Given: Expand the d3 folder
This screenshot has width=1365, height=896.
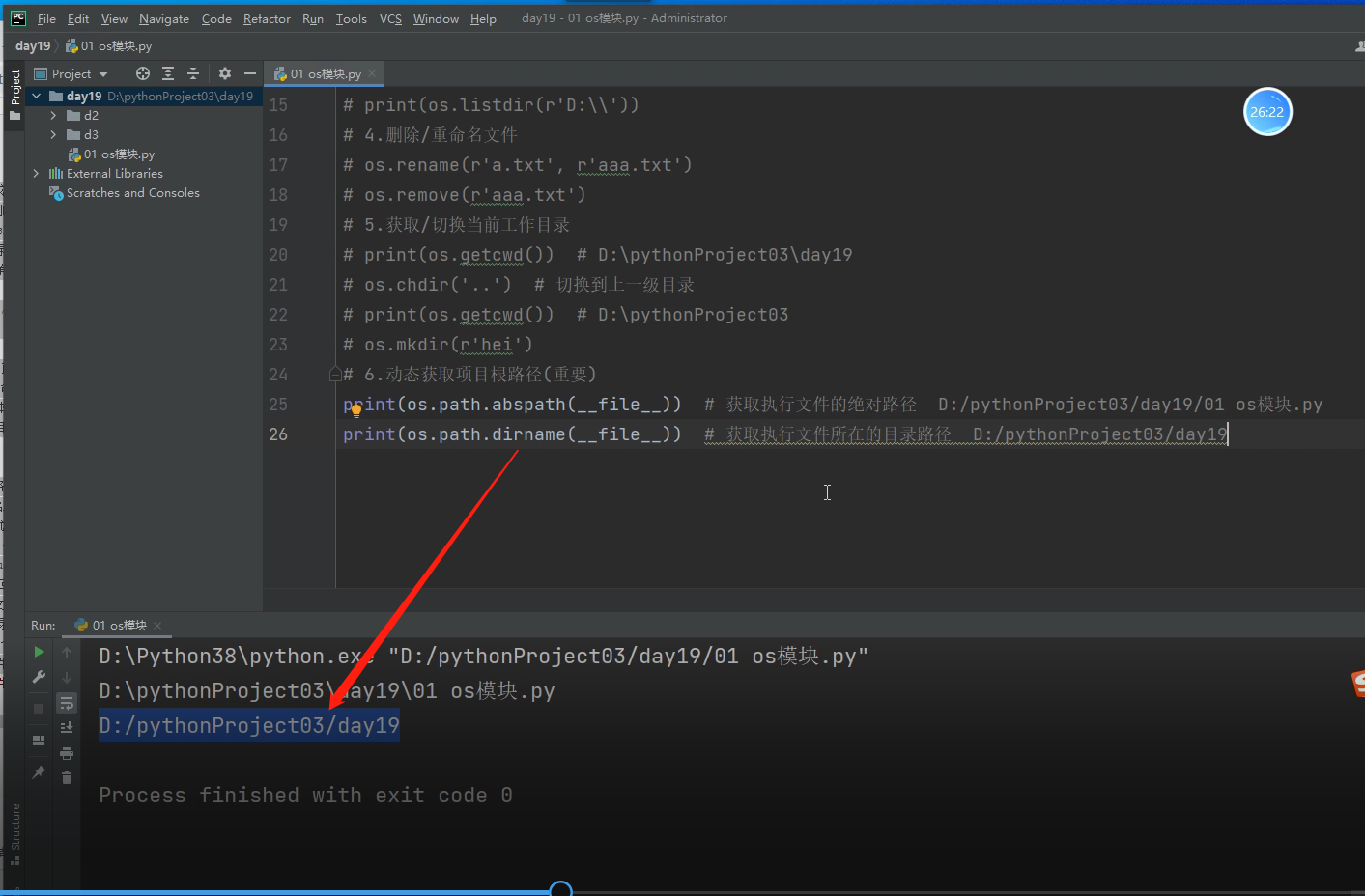Looking at the screenshot, I should click(x=54, y=134).
